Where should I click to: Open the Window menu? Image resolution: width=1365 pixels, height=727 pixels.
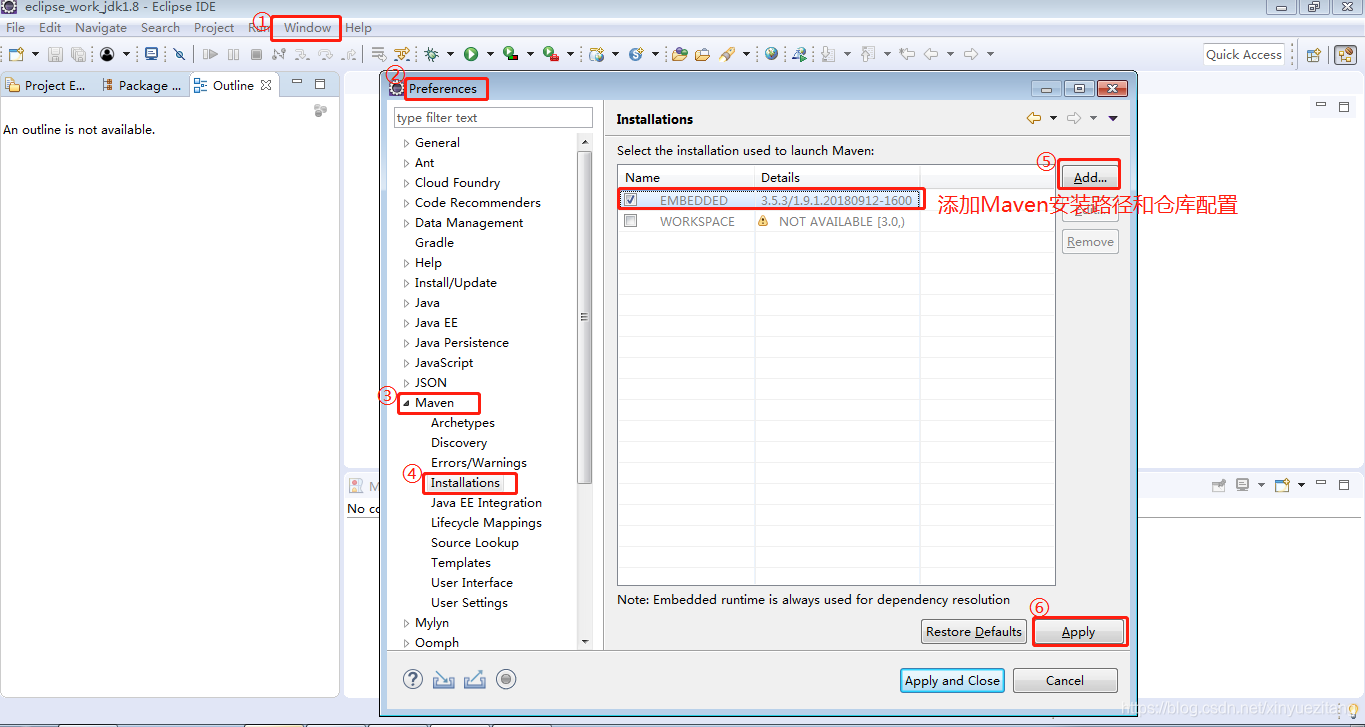[x=307, y=28]
